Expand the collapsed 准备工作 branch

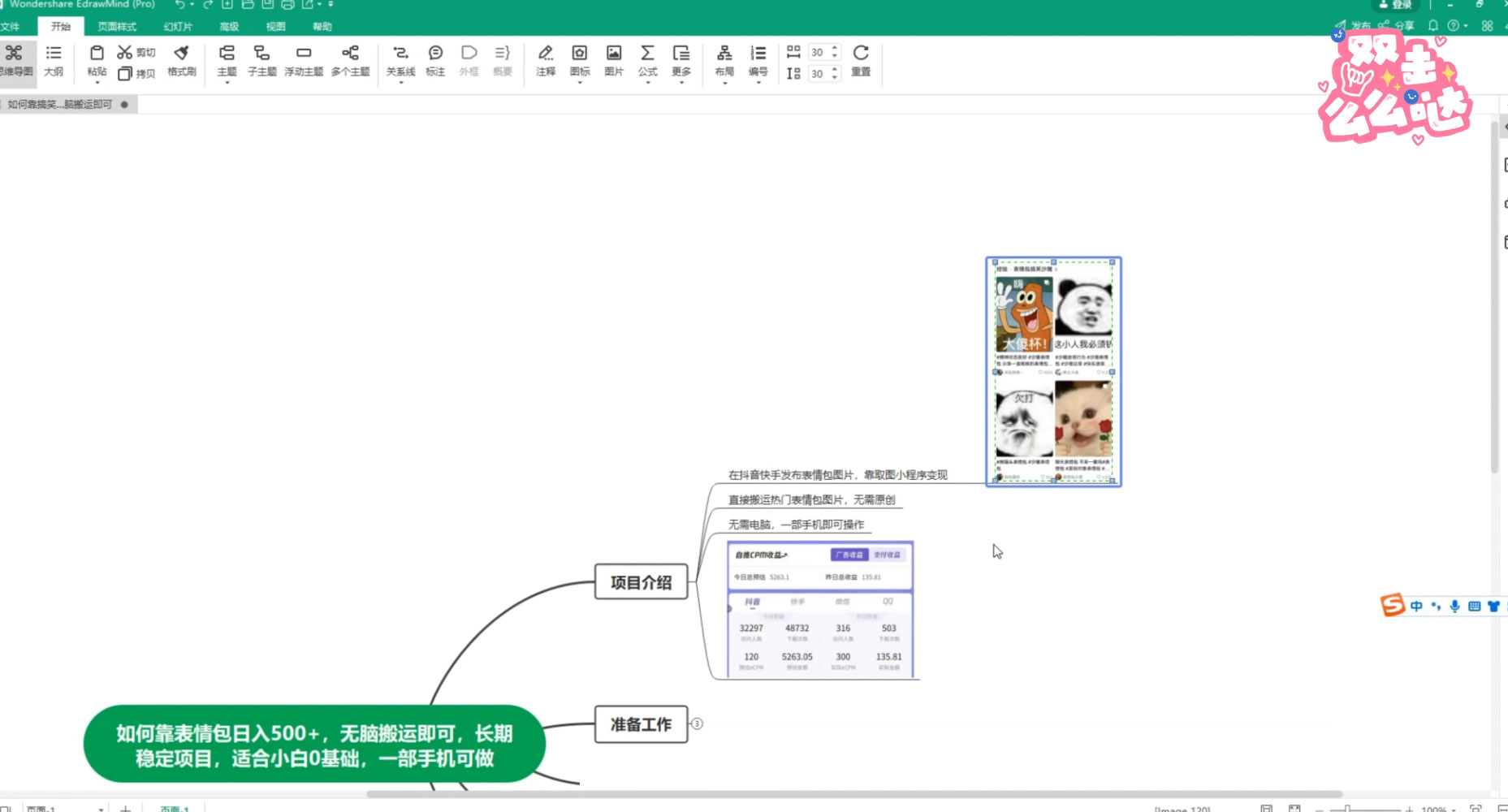[x=697, y=723]
